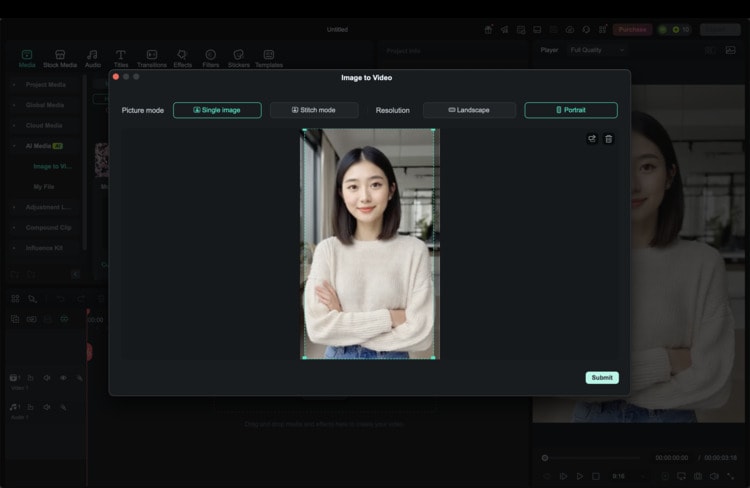
Task: Expand the Compound Clip tree item
Action: pyautogui.click(x=14, y=228)
